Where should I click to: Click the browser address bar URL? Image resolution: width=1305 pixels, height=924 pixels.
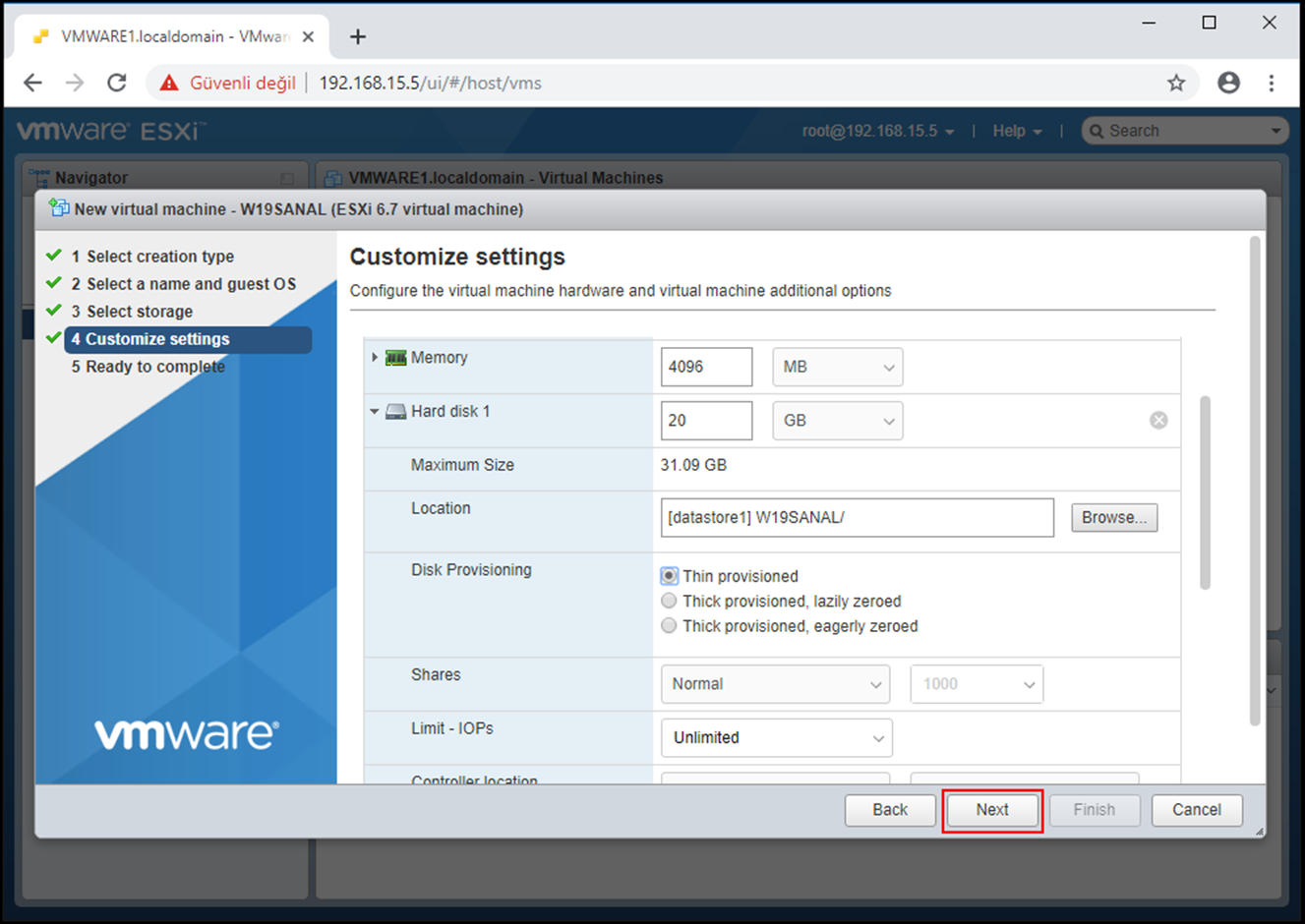430,83
